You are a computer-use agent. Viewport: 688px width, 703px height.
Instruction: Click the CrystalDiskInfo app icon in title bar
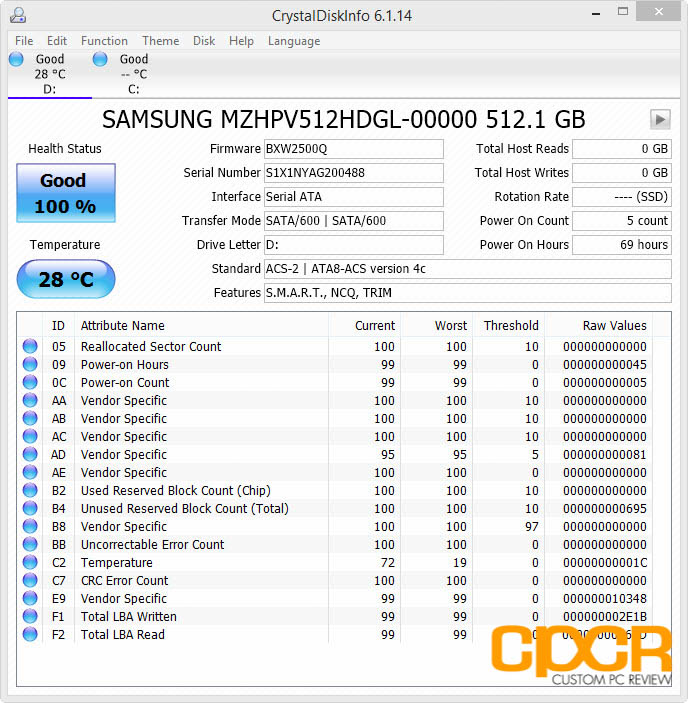pos(18,16)
